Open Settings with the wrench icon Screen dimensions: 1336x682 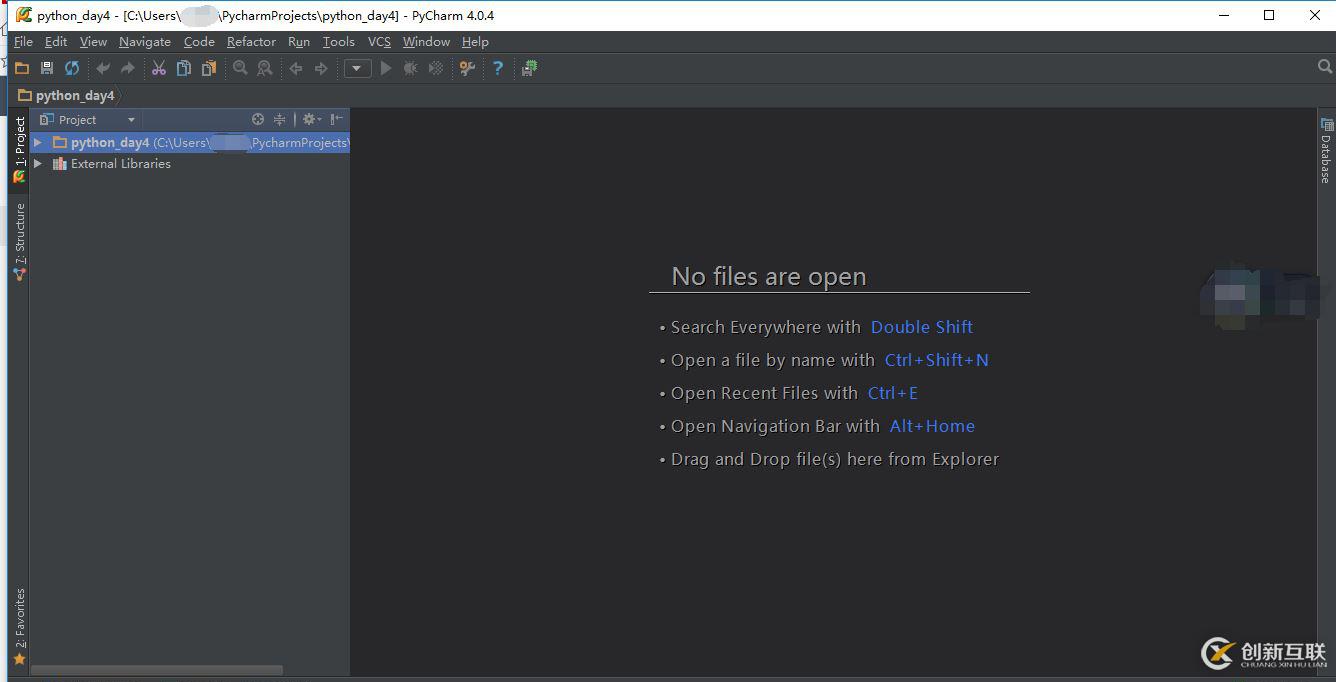click(467, 68)
